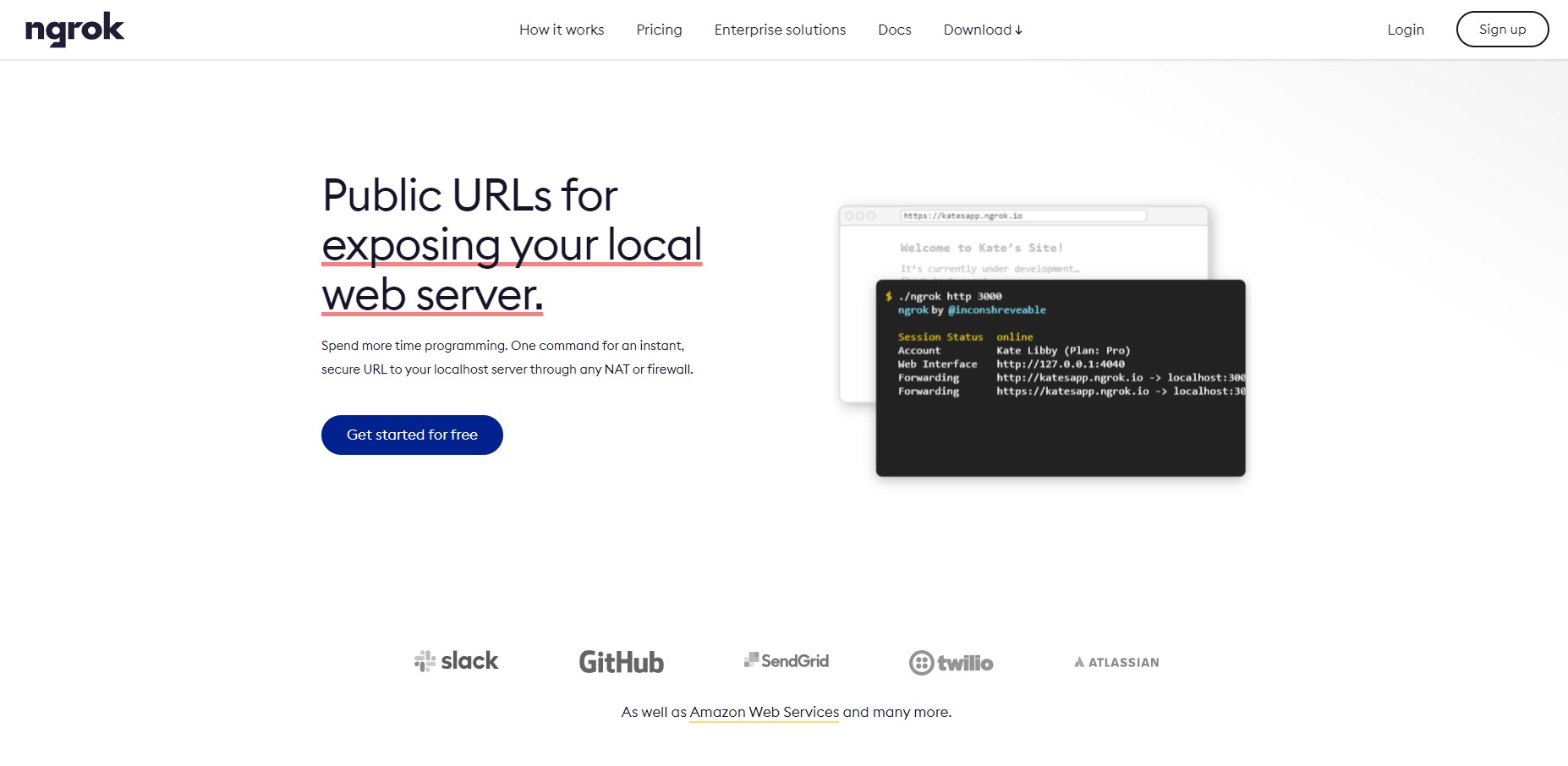
Task: Go to the Pricing page
Action: 659,30
